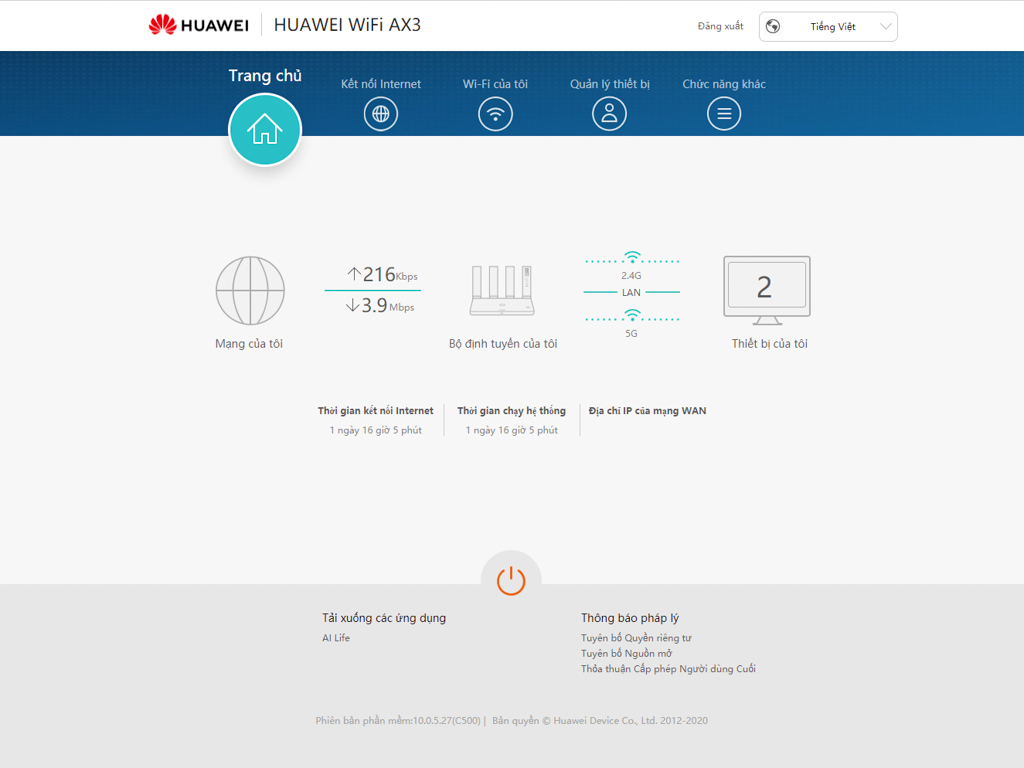
Task: Open the Chức năng khác tab
Action: pyautogui.click(x=724, y=84)
